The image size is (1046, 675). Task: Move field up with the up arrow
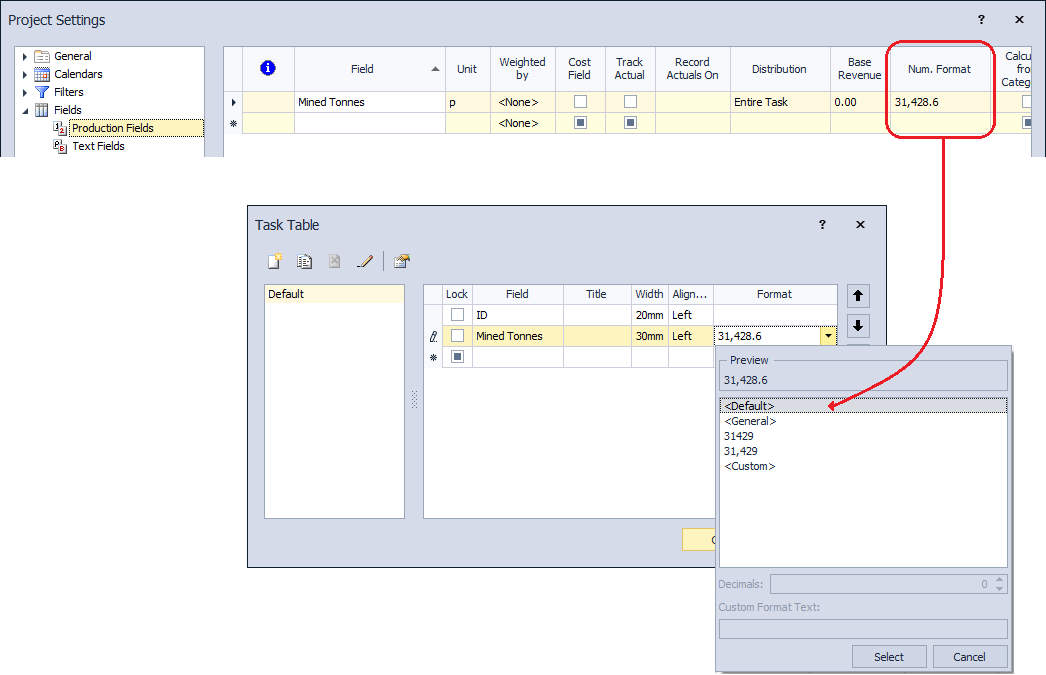click(x=858, y=296)
